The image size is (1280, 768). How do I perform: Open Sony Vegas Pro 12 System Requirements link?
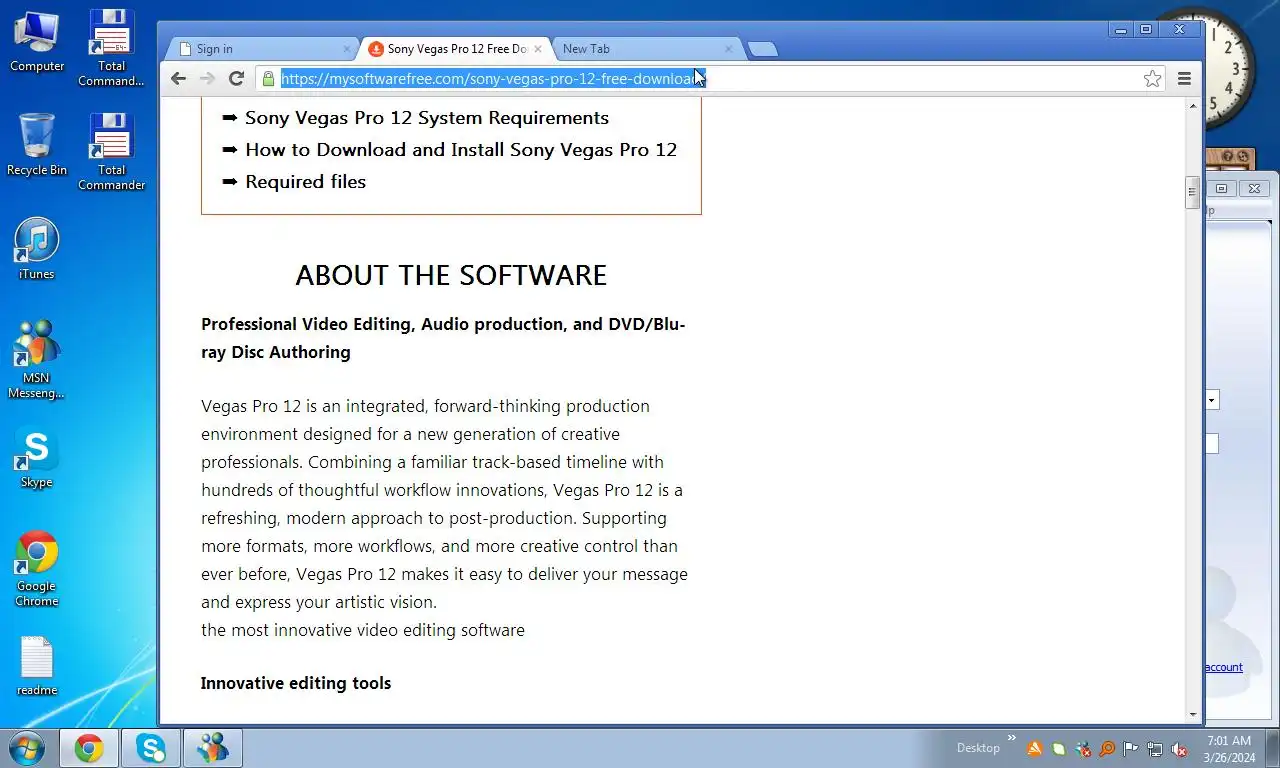[x=427, y=118]
